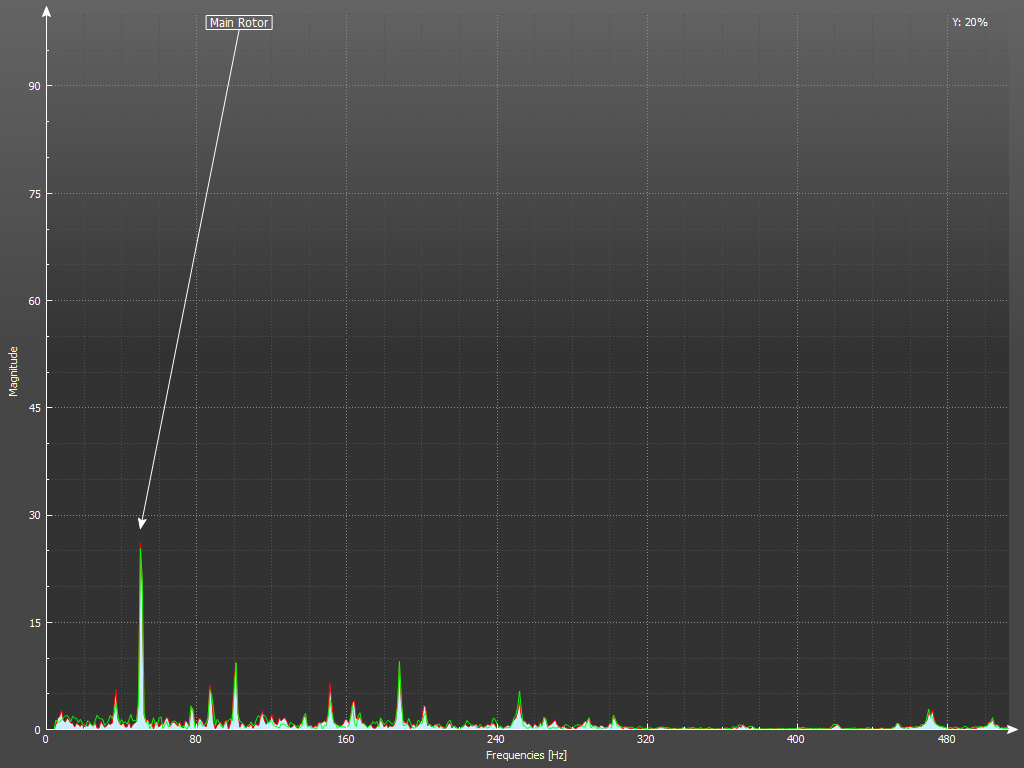This screenshot has height=768, width=1024.
Task: Click the 15 tick label on magnitude axis
Action: (34, 623)
